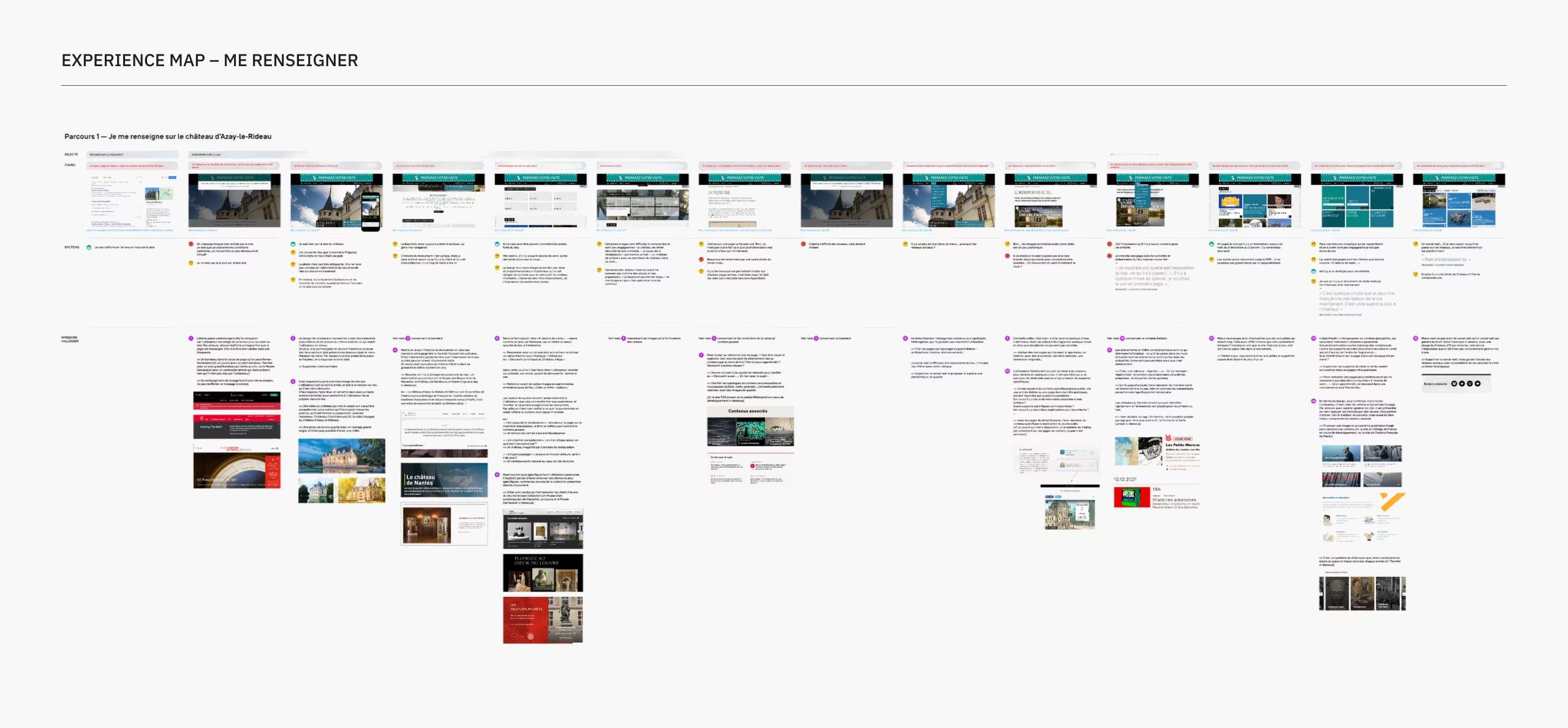Viewport: 1568px width, 728px height.
Task: Click the URL link under the second step screenshot
Action: tap(203, 231)
